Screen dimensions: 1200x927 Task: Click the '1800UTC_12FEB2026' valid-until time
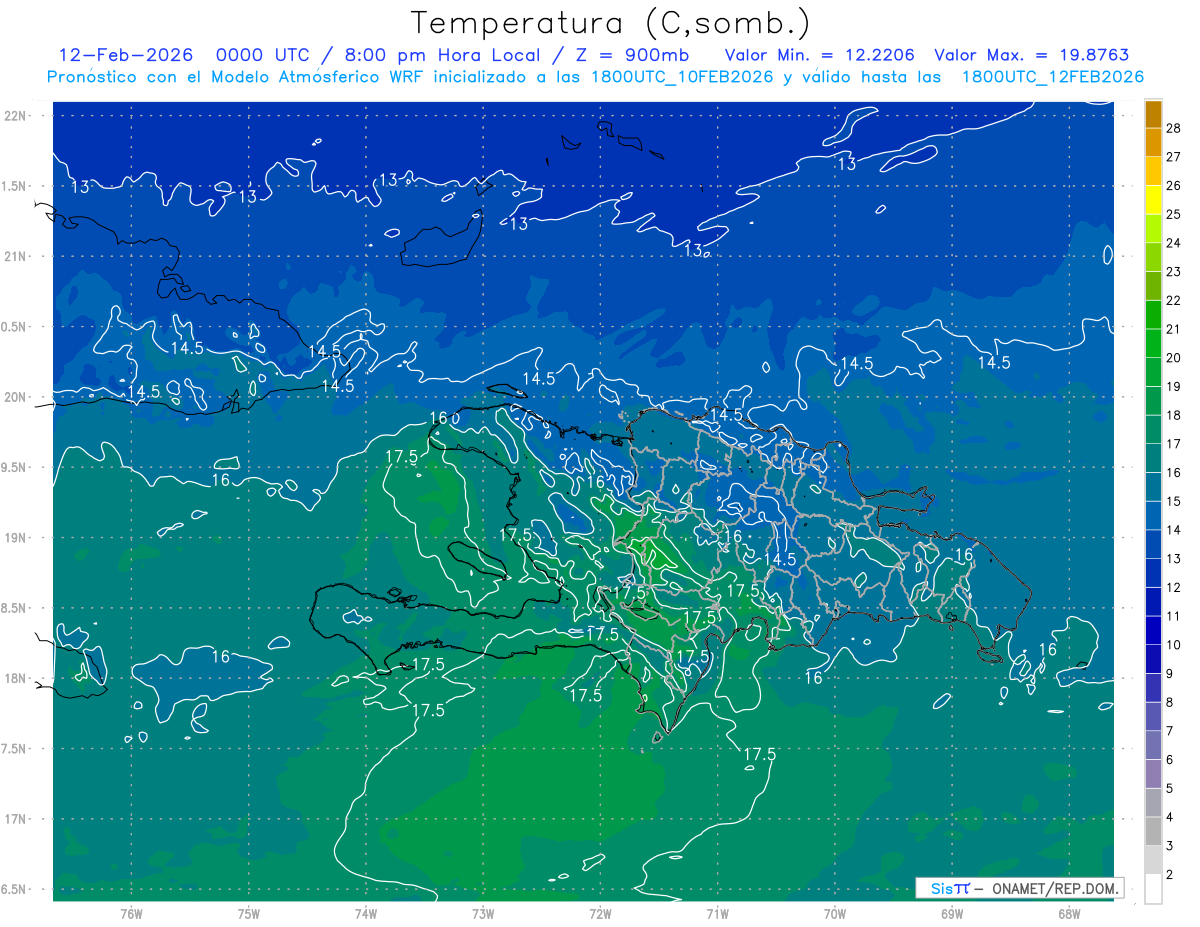pyautogui.click(x=1053, y=77)
